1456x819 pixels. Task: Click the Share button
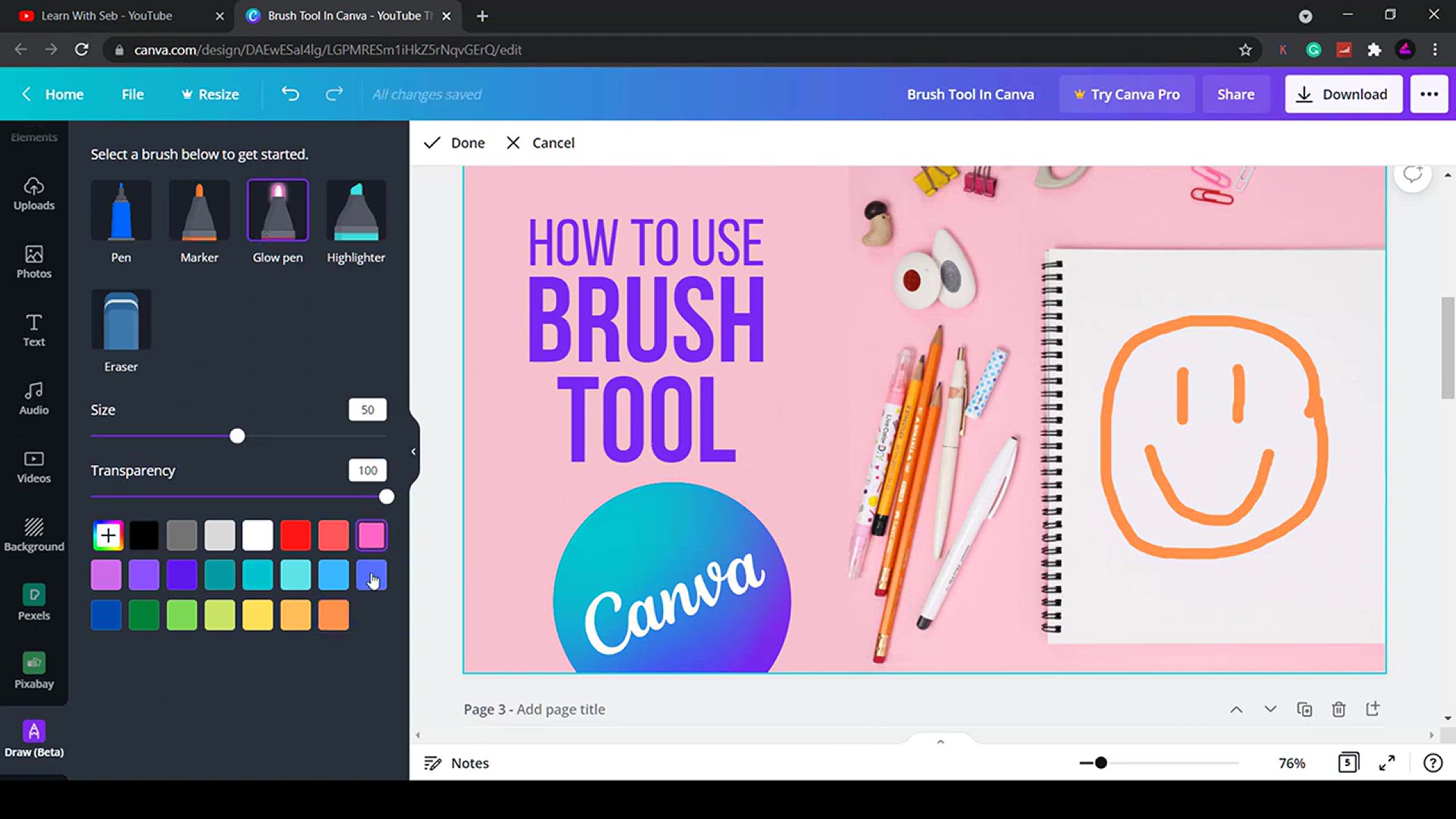pyautogui.click(x=1236, y=94)
